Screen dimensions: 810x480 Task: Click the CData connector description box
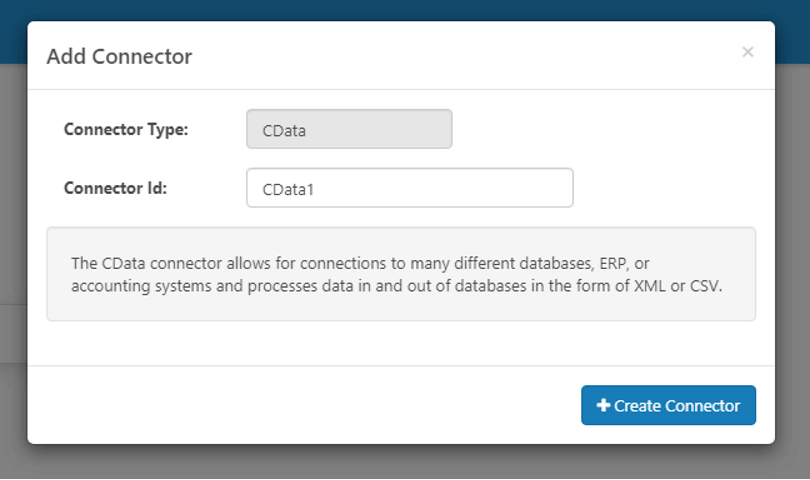point(400,305)
